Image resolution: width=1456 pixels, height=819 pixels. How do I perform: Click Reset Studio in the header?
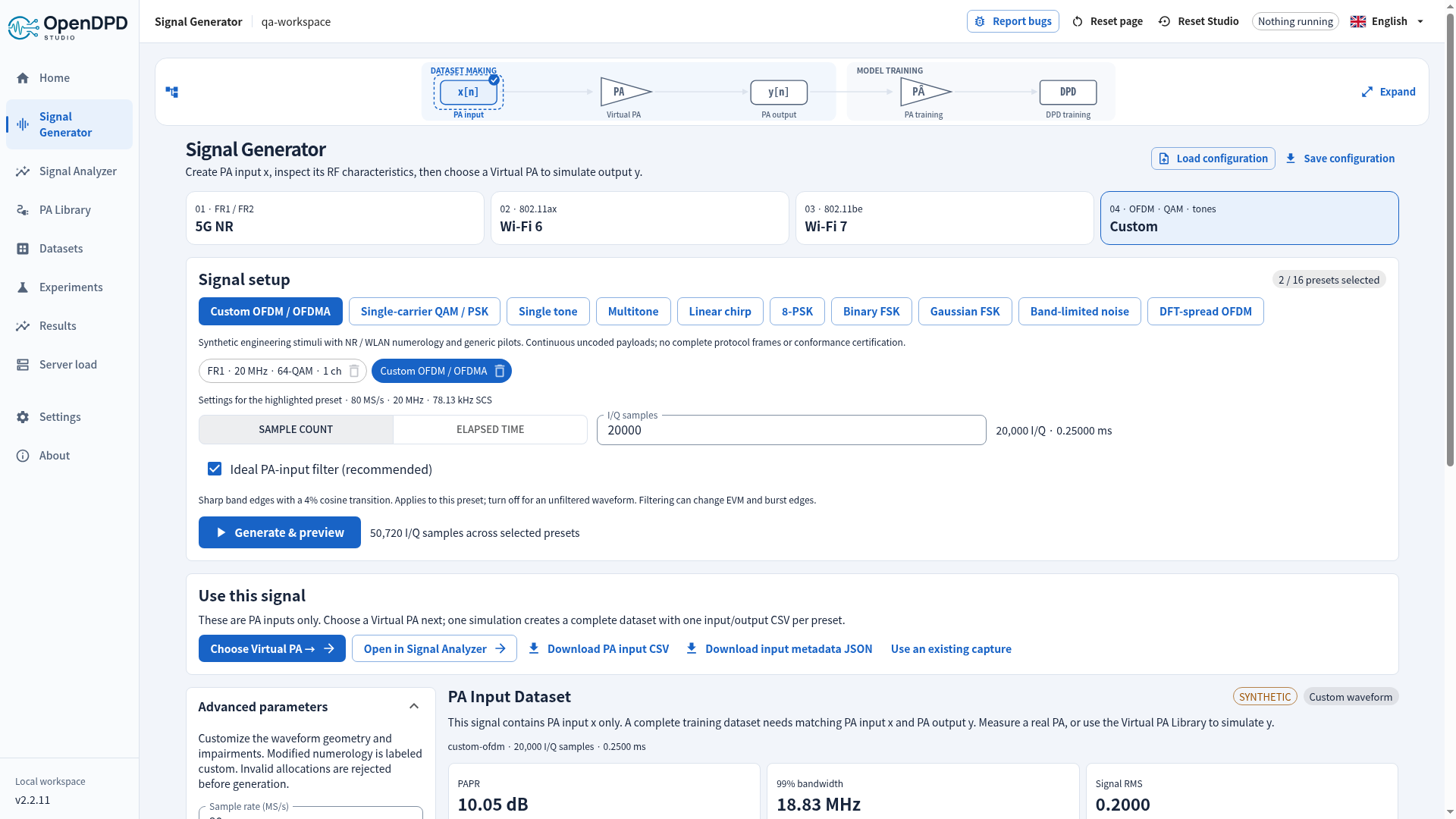(1198, 21)
